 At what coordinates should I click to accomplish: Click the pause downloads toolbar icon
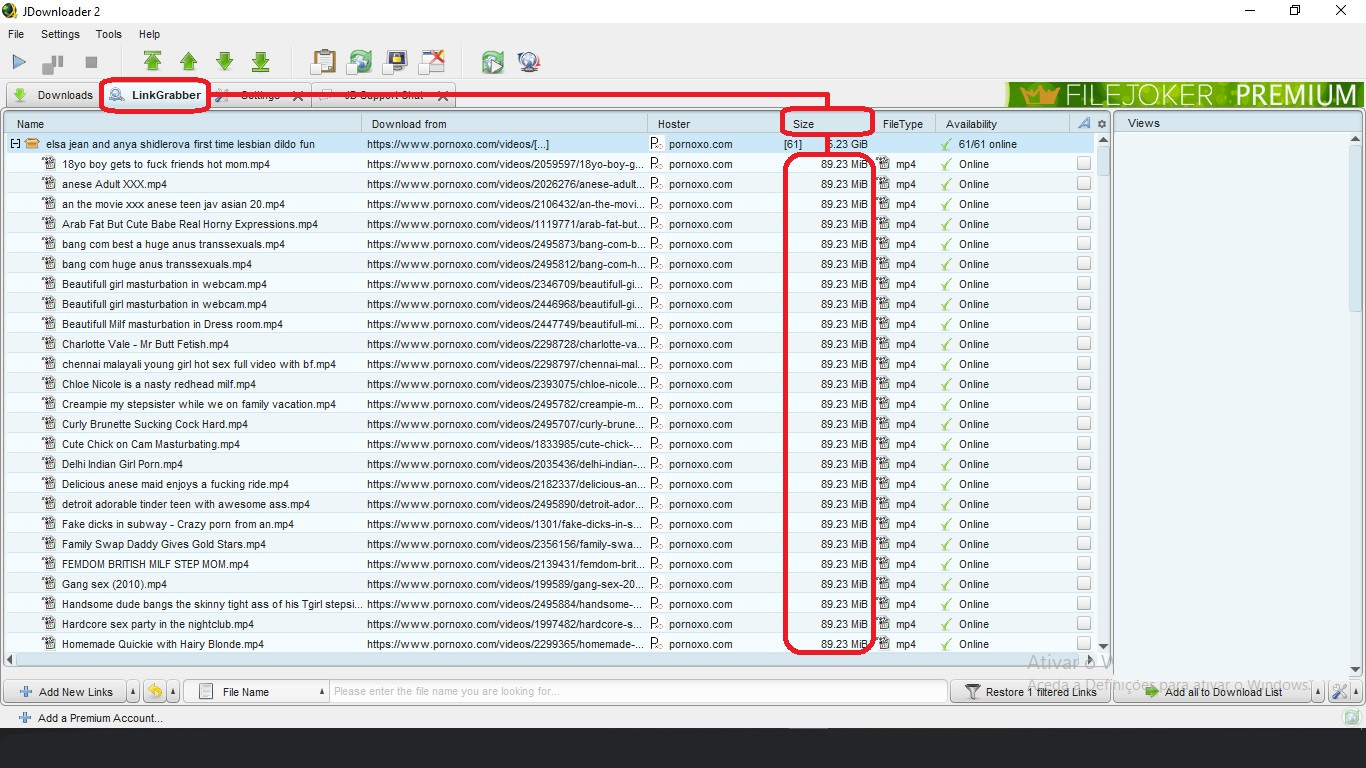[x=53, y=63]
